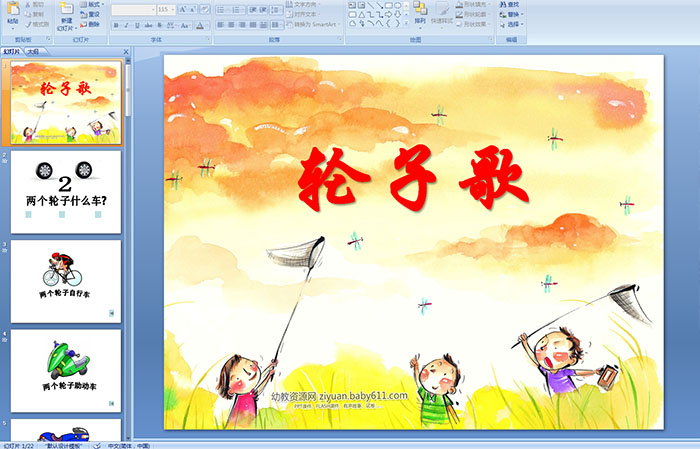Toggle Bold formatting
This screenshot has height=449, width=700.
click(115, 24)
